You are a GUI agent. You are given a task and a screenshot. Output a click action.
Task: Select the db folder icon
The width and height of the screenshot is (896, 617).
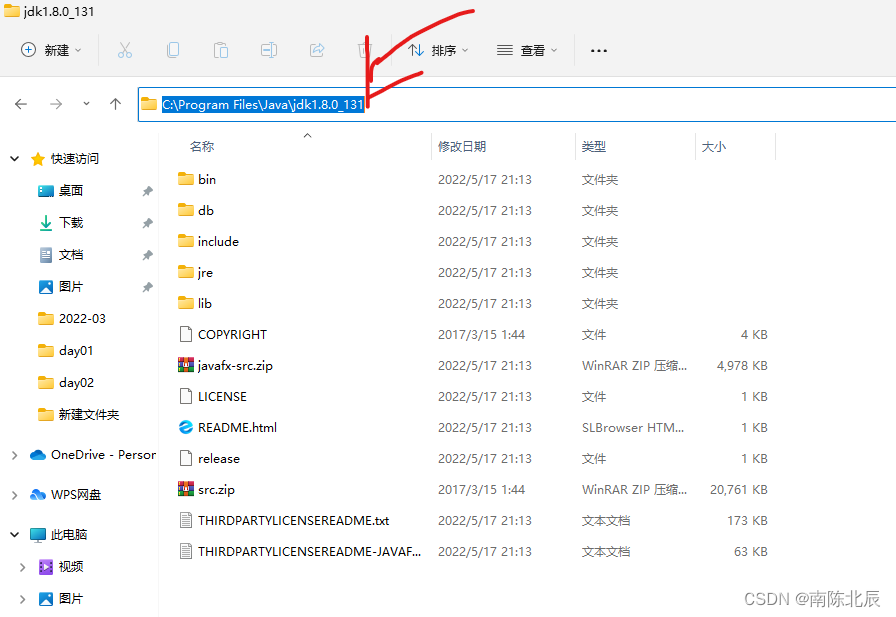(x=186, y=210)
